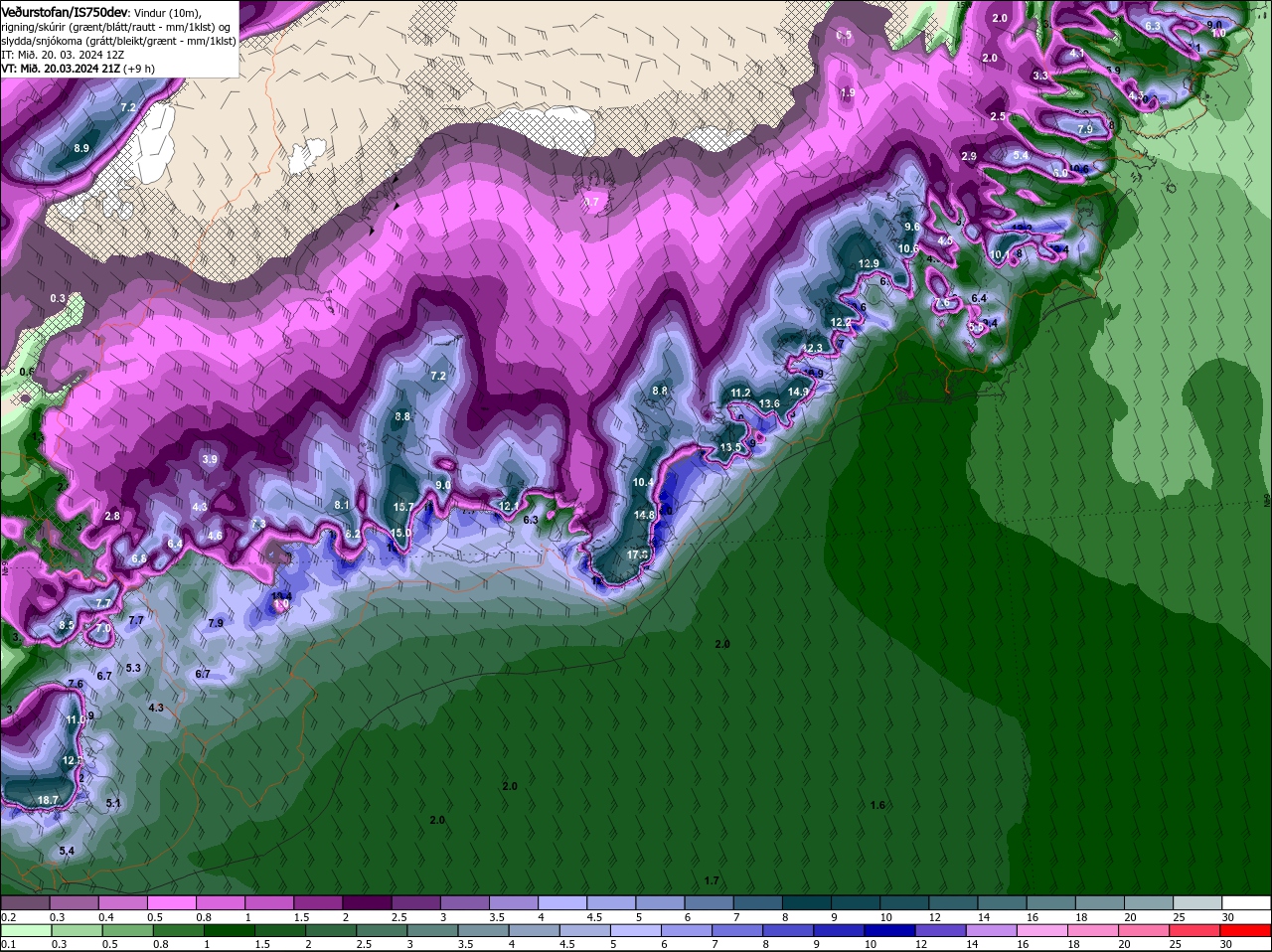Click the 14.9 precipitation label
Viewport: 1272px width, 952px height.
798,392
